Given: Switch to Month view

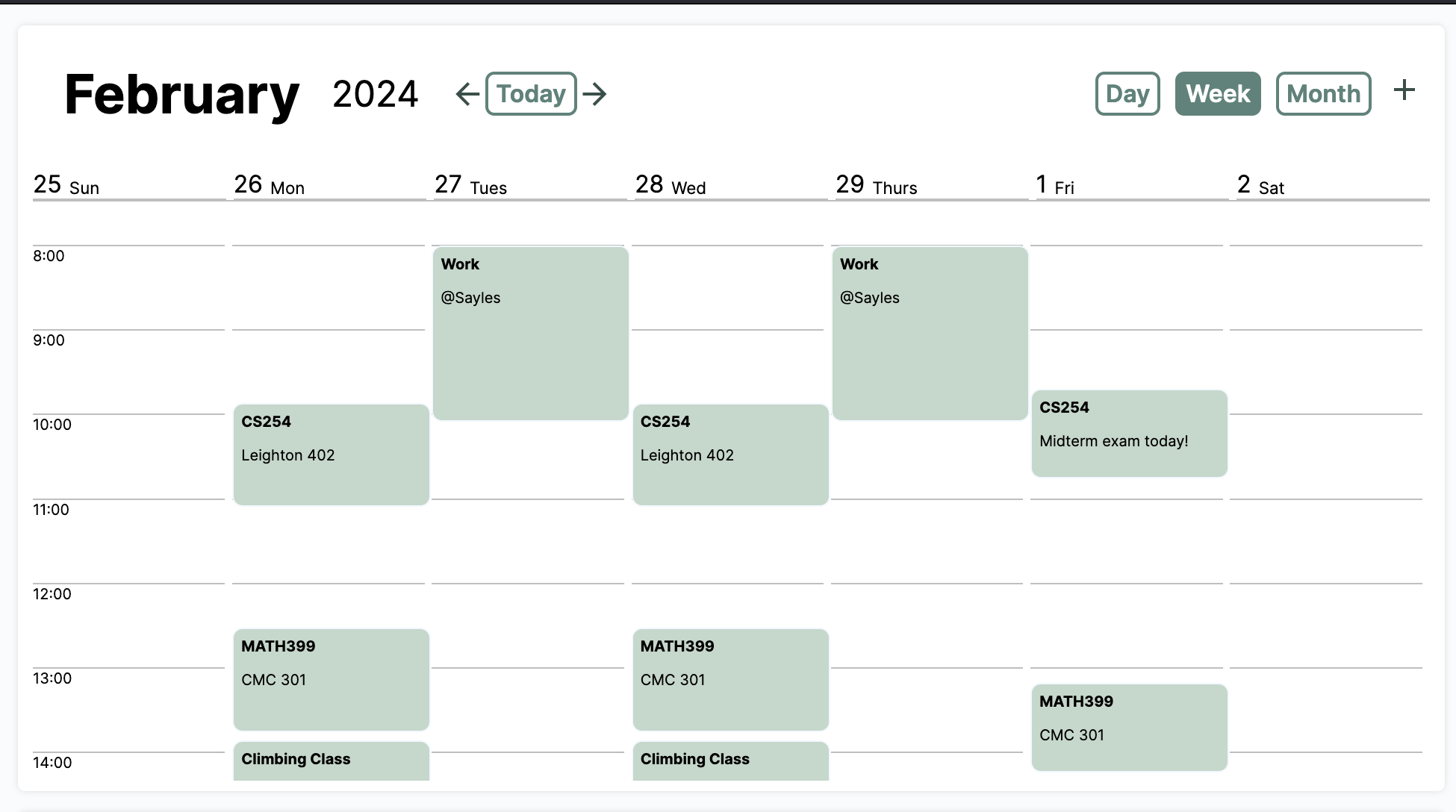Looking at the screenshot, I should click(1323, 94).
